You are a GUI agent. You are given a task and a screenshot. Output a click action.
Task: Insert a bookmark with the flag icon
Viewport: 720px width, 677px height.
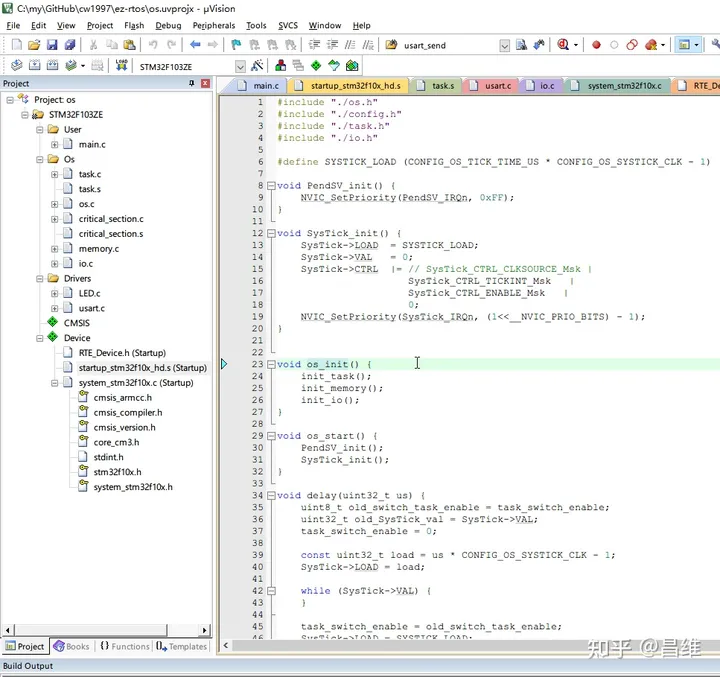[x=236, y=45]
